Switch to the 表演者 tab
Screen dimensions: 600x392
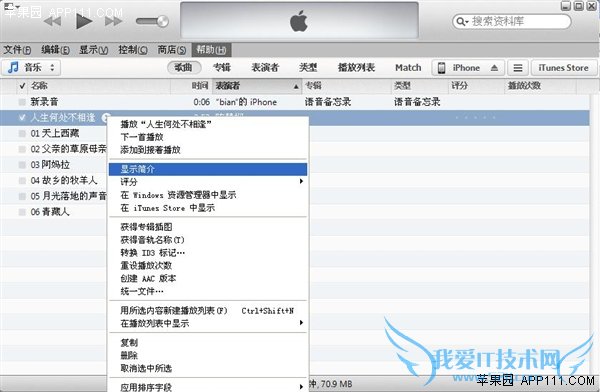(265, 67)
